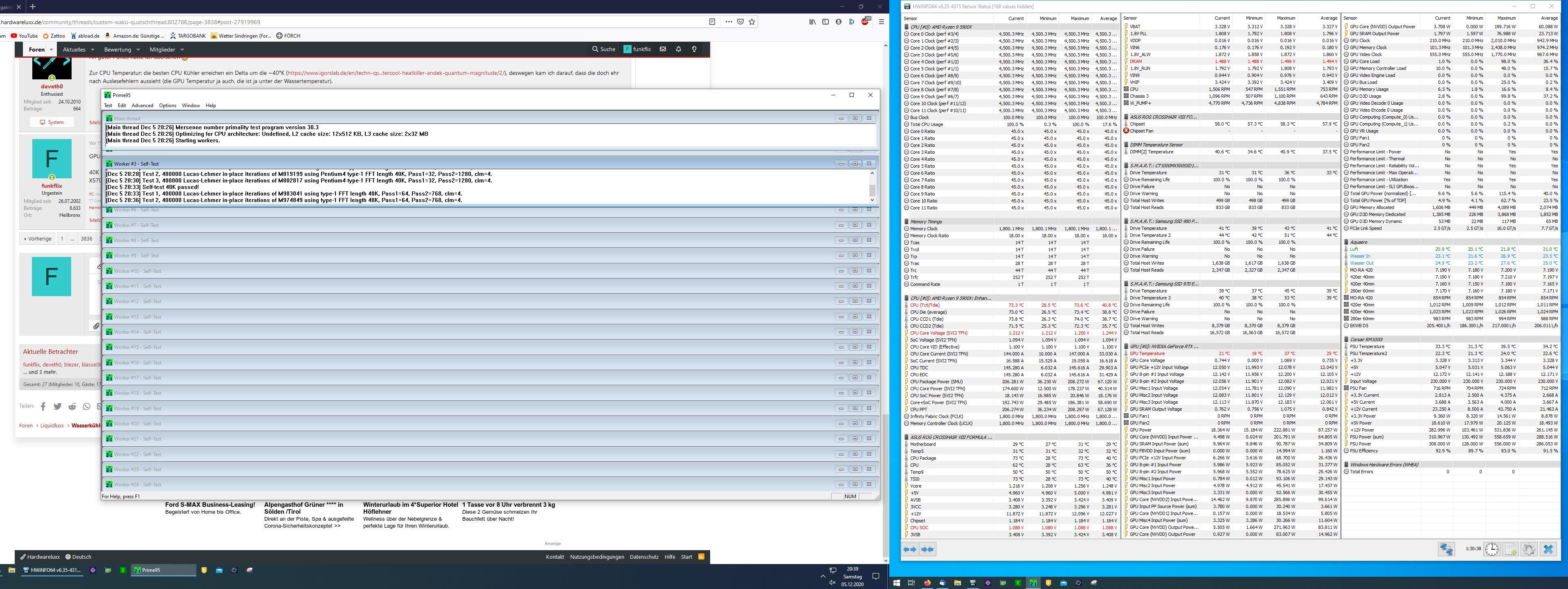The height and width of the screenshot is (589, 1568).
Task: Share thread via WhatsApp icon
Action: coord(86,407)
